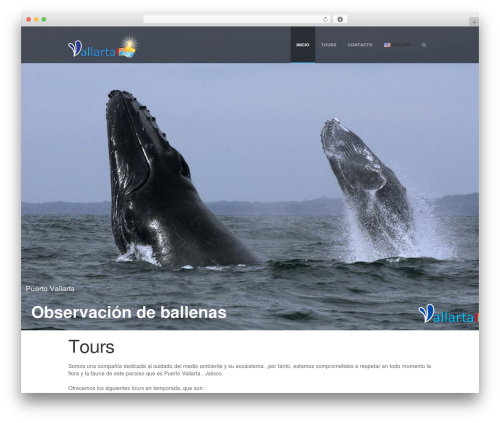Click the red close window button
This screenshot has height=423, width=500.
29,19
